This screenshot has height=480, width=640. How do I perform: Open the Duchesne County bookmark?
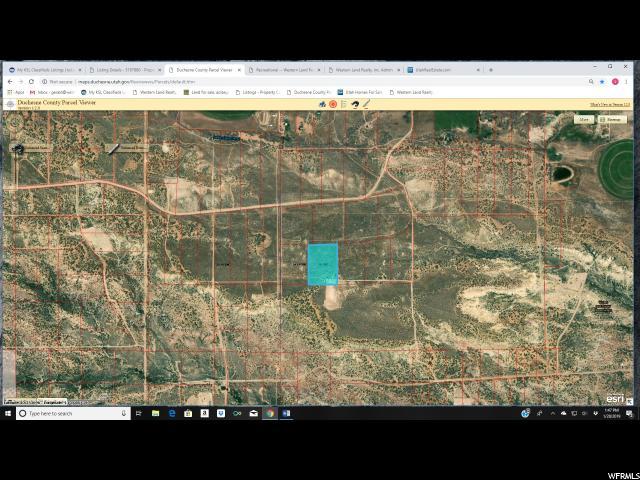coord(309,93)
